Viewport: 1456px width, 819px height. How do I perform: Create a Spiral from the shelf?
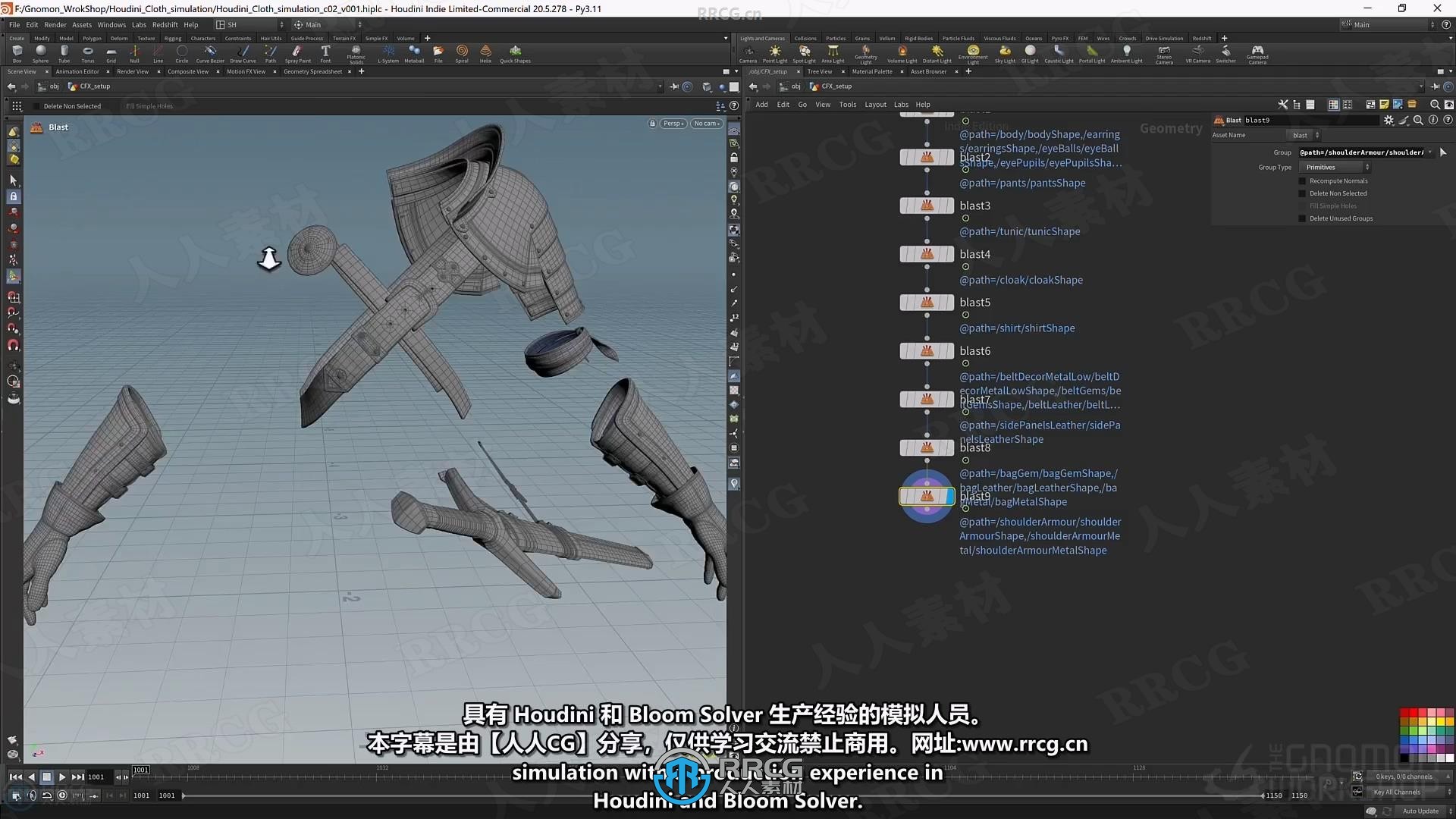click(x=462, y=54)
